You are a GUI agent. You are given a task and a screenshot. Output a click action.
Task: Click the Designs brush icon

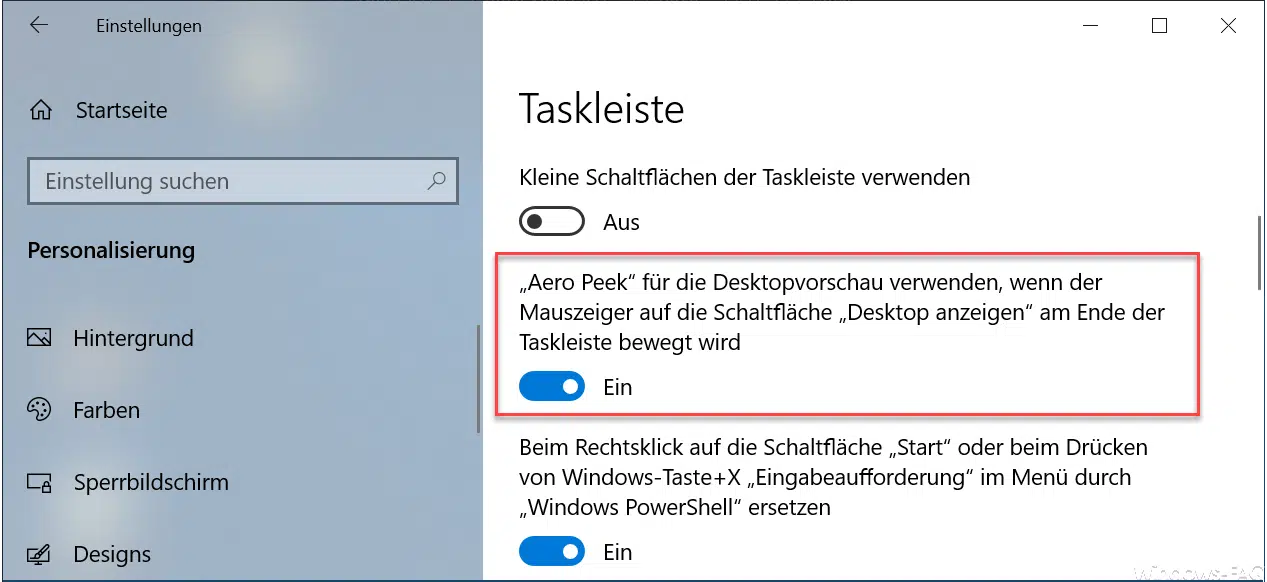pos(40,554)
